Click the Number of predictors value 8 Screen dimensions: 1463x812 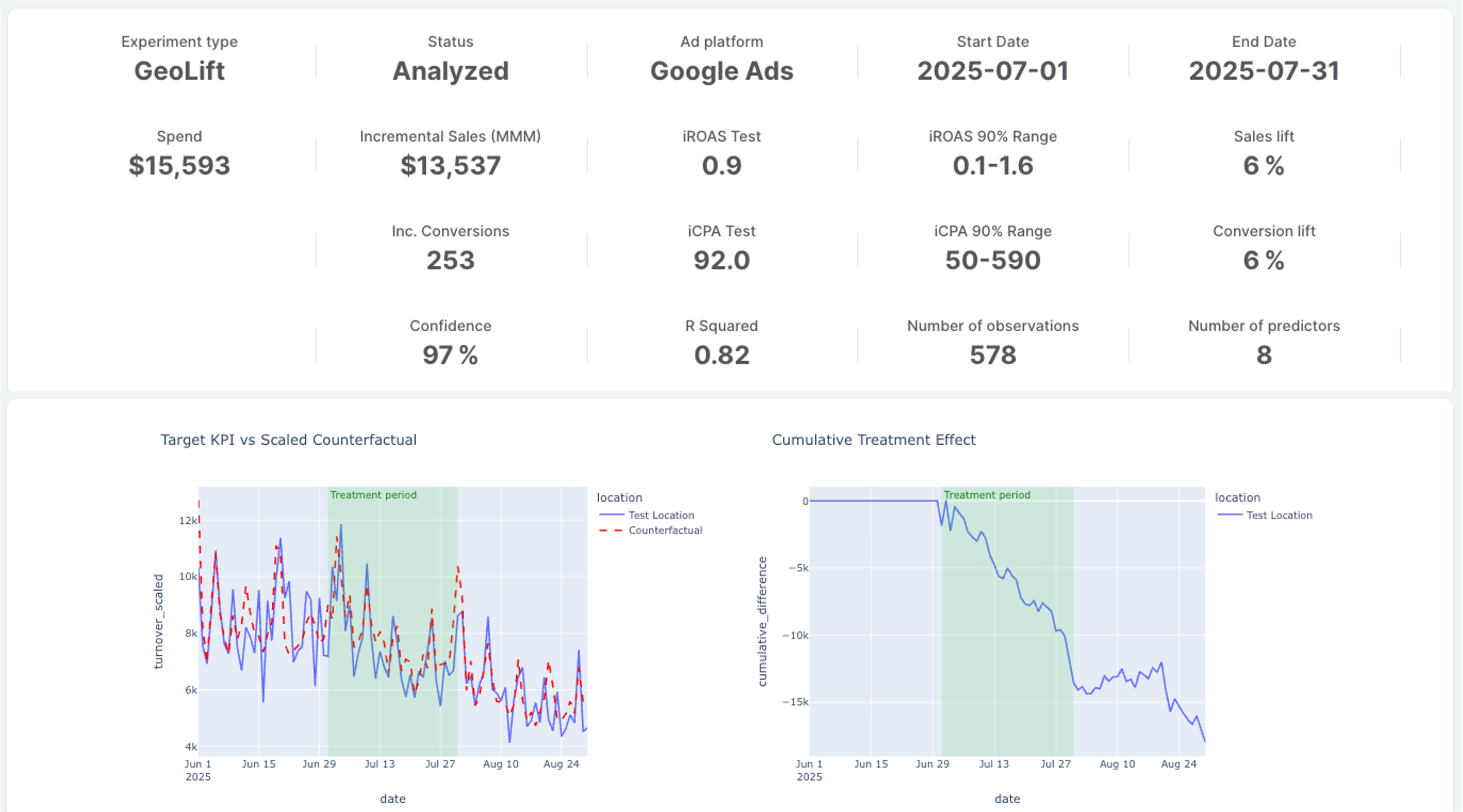pyautogui.click(x=1264, y=355)
